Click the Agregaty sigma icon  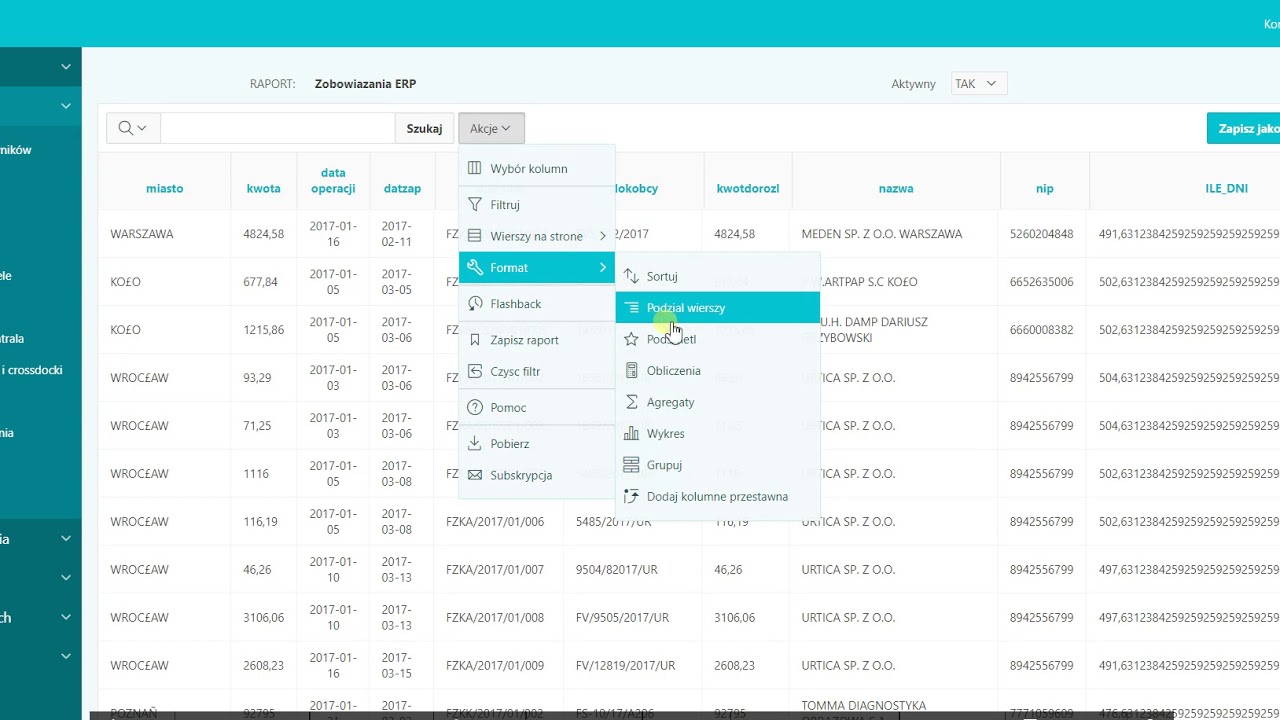(x=631, y=402)
